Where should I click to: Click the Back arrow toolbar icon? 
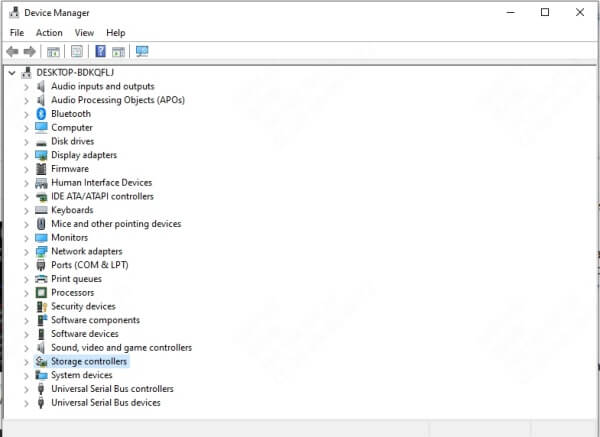(x=13, y=51)
